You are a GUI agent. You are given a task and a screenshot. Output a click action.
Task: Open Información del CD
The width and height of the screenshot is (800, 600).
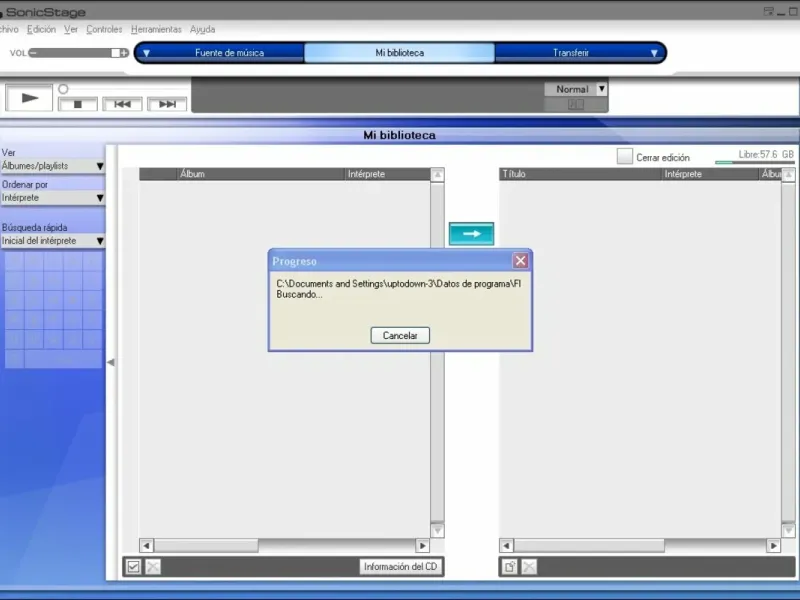(401, 567)
